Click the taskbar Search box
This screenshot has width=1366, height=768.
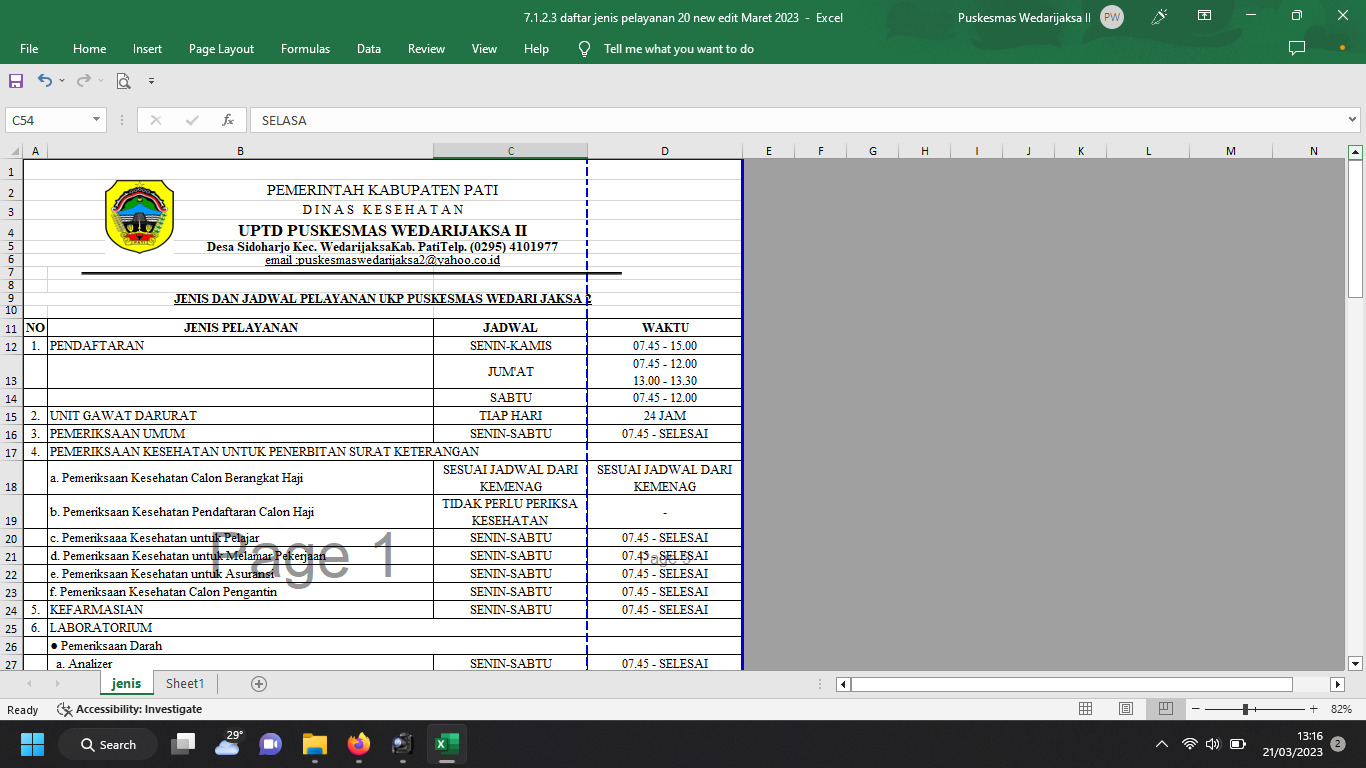coord(108,744)
